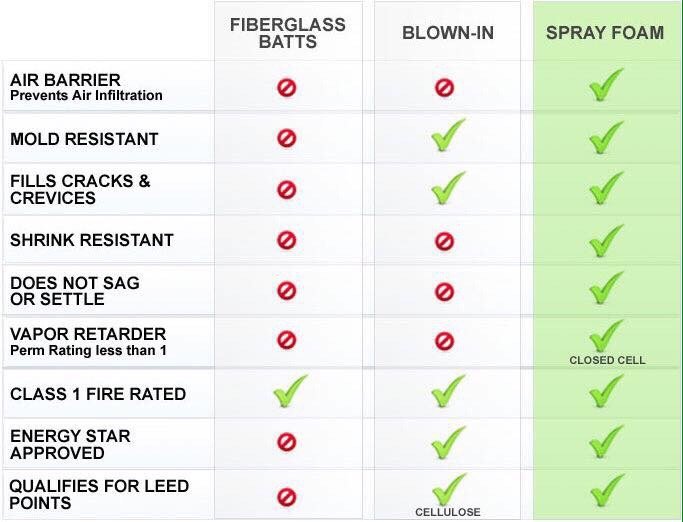Click Fiberglass Batts vapor retarder prohibited icon
This screenshot has width=683, height=522.
(287, 341)
